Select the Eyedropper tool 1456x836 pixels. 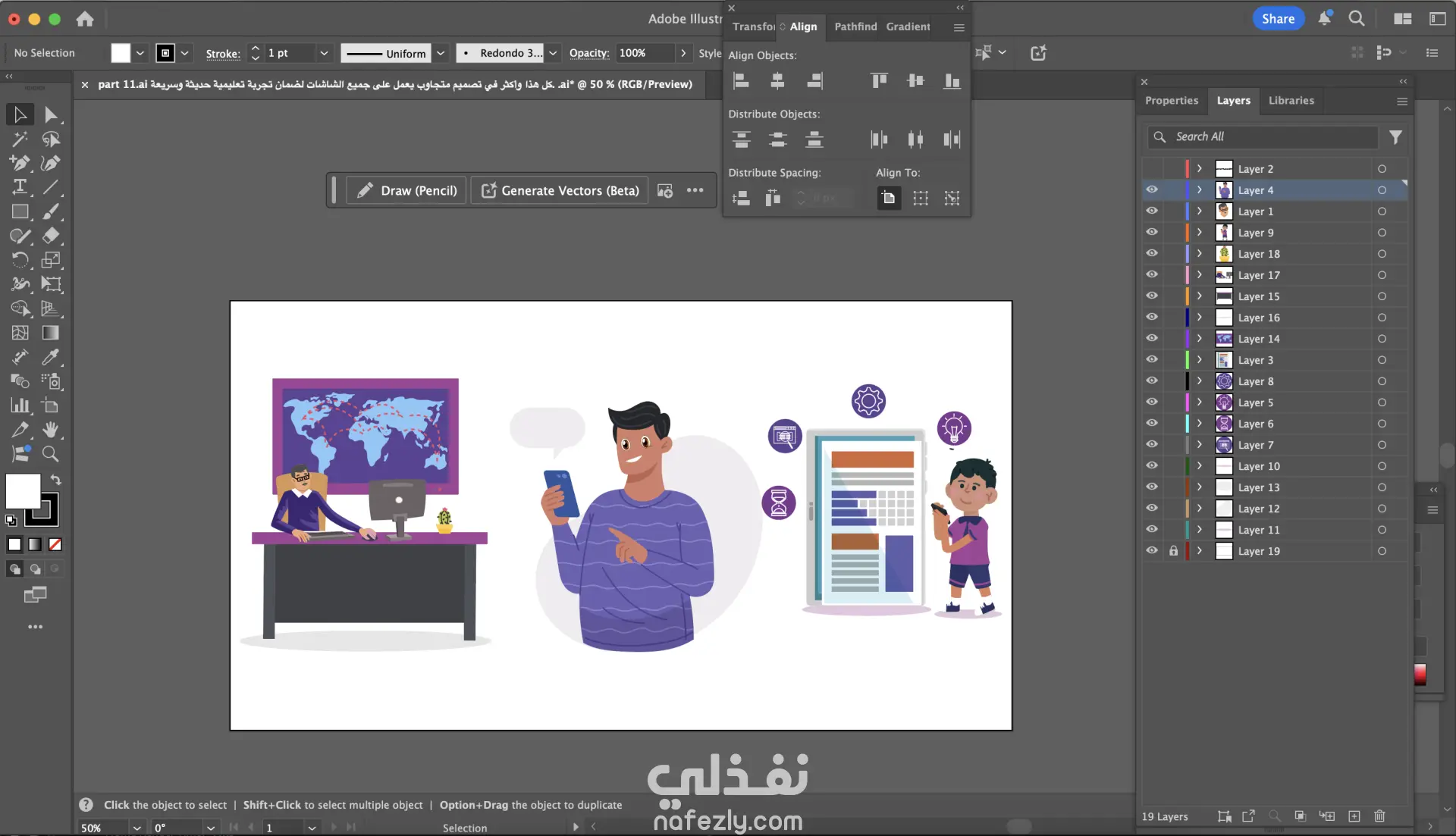(51, 357)
